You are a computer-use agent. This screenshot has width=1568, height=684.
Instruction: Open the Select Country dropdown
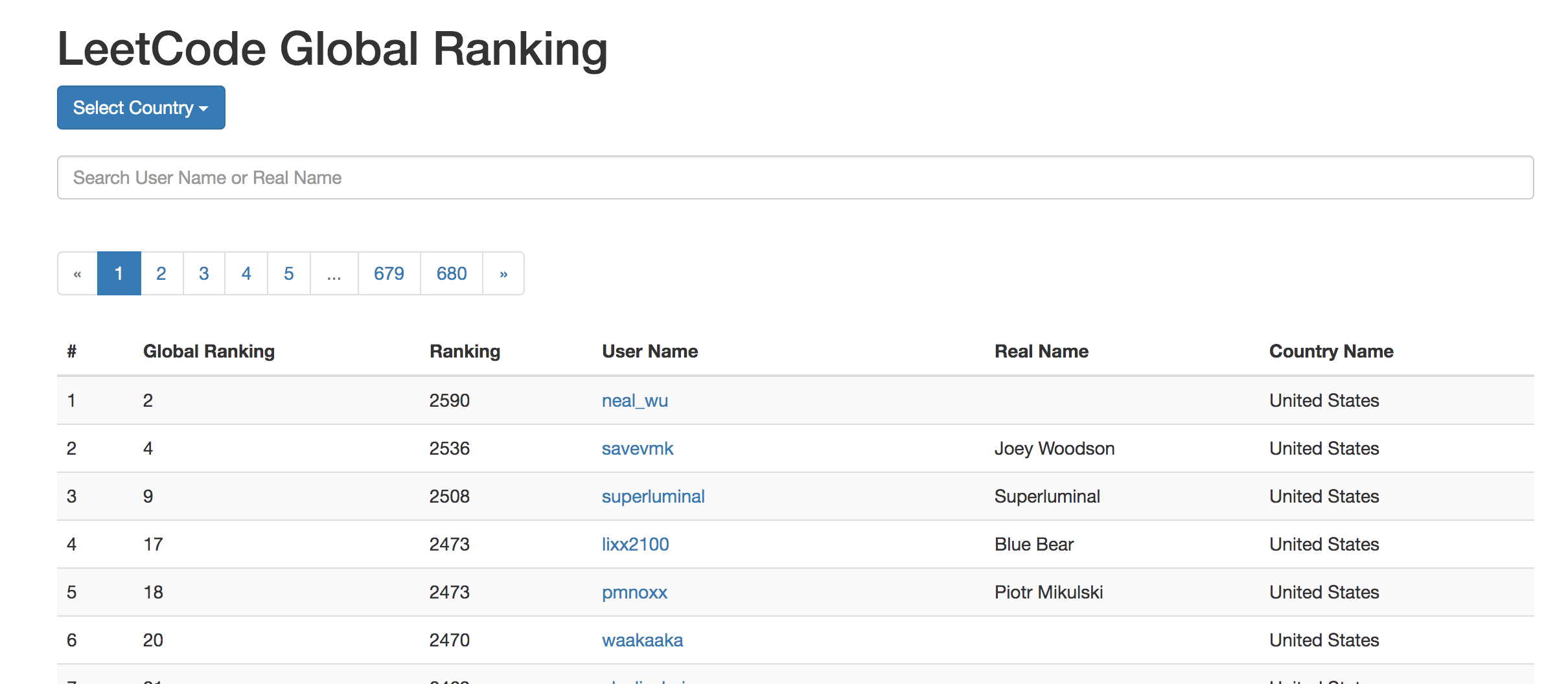141,108
